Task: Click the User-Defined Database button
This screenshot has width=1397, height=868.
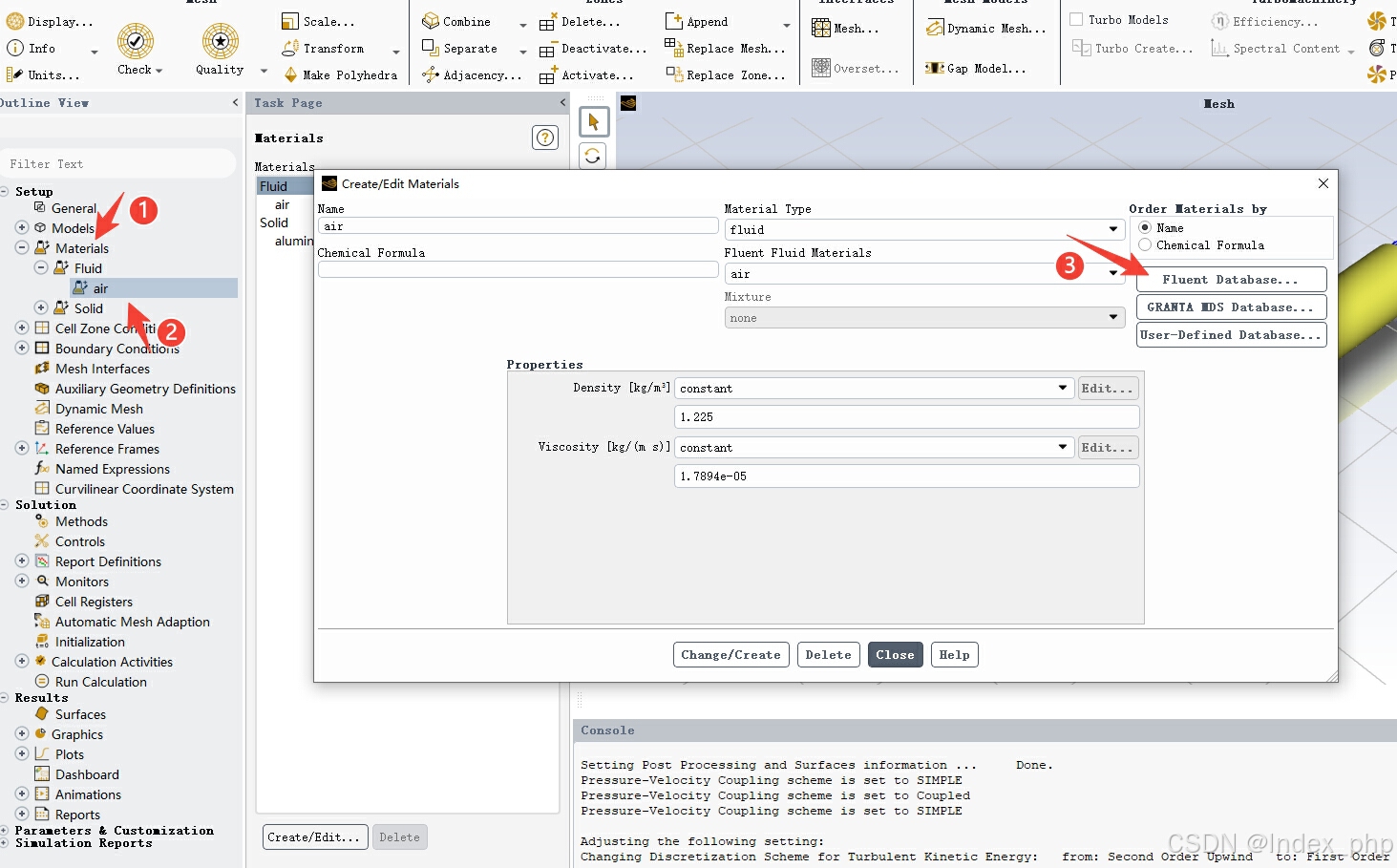Action: (x=1231, y=335)
